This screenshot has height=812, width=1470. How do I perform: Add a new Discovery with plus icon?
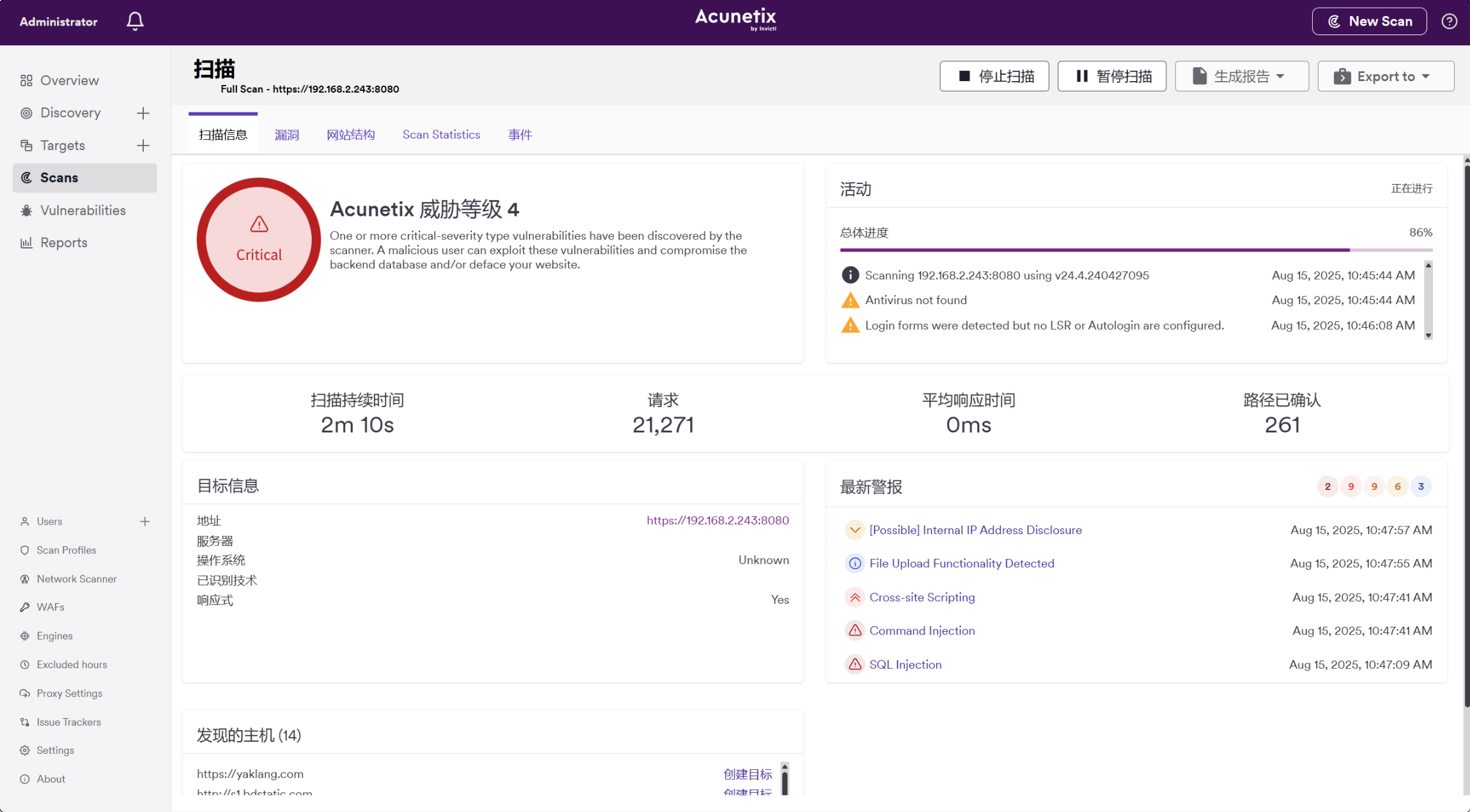(143, 113)
